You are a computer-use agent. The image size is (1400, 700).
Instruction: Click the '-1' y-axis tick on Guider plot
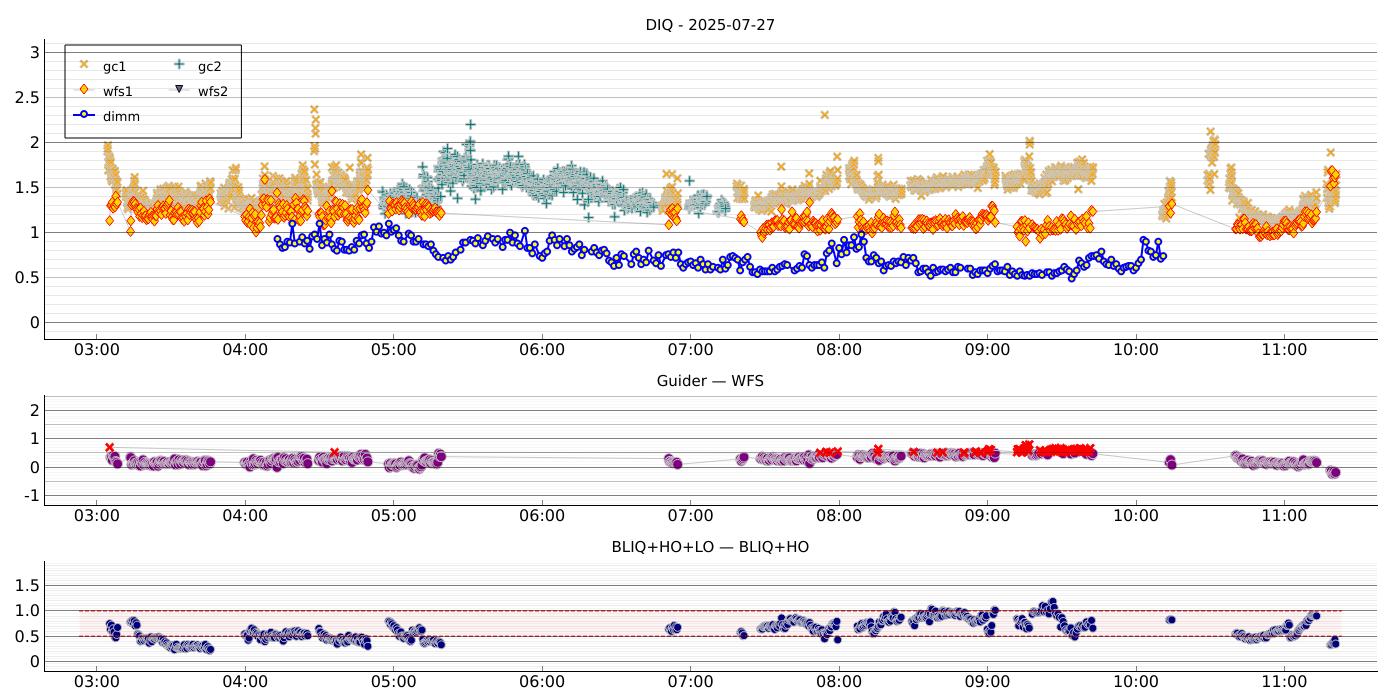[x=30, y=496]
